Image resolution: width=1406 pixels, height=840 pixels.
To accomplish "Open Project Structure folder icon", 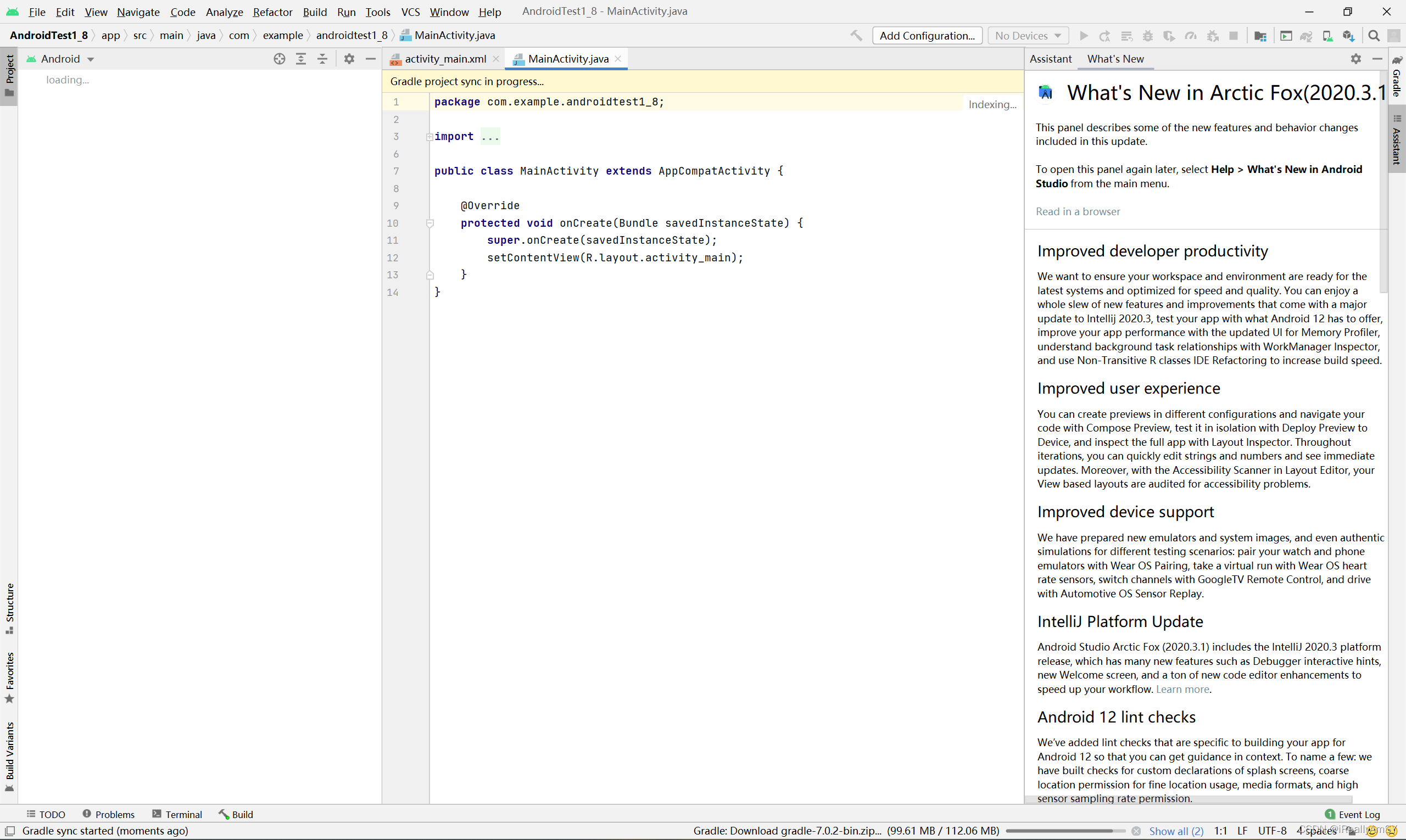I will click(x=1260, y=36).
